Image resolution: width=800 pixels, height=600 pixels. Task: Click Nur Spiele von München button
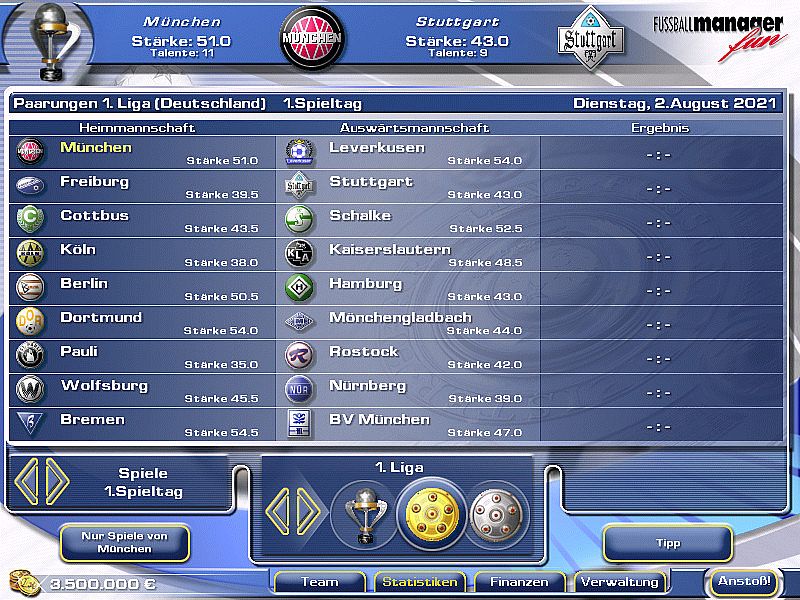coord(125,543)
